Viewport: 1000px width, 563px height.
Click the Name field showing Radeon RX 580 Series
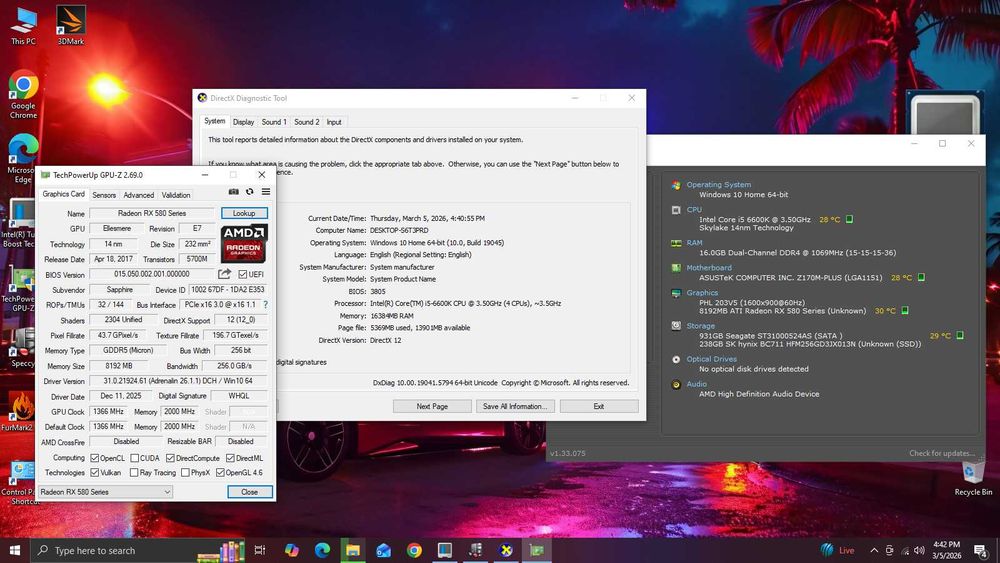[152, 213]
